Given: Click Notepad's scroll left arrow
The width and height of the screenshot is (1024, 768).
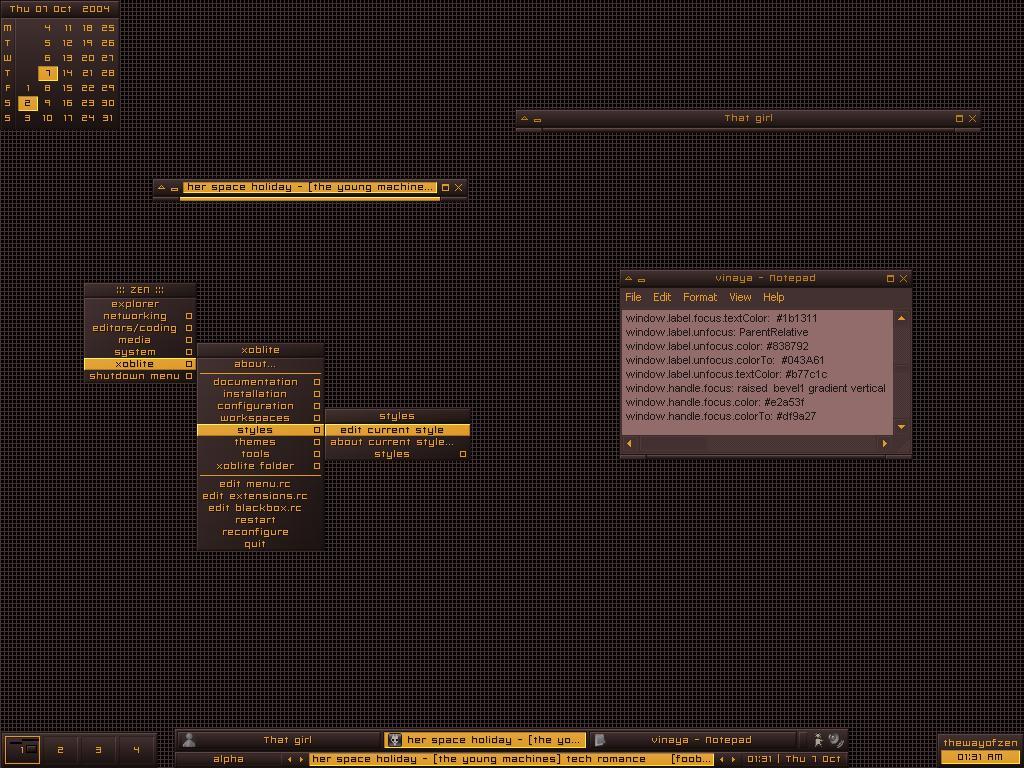Looking at the screenshot, I should click(630, 443).
